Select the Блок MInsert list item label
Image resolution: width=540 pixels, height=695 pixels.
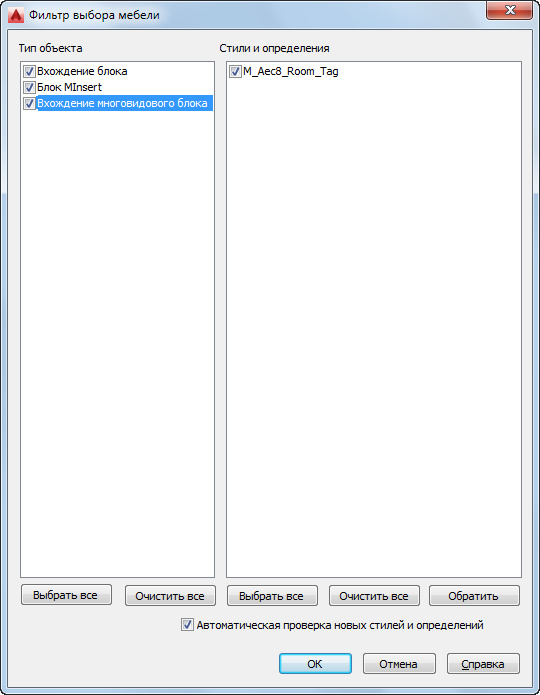click(69, 87)
